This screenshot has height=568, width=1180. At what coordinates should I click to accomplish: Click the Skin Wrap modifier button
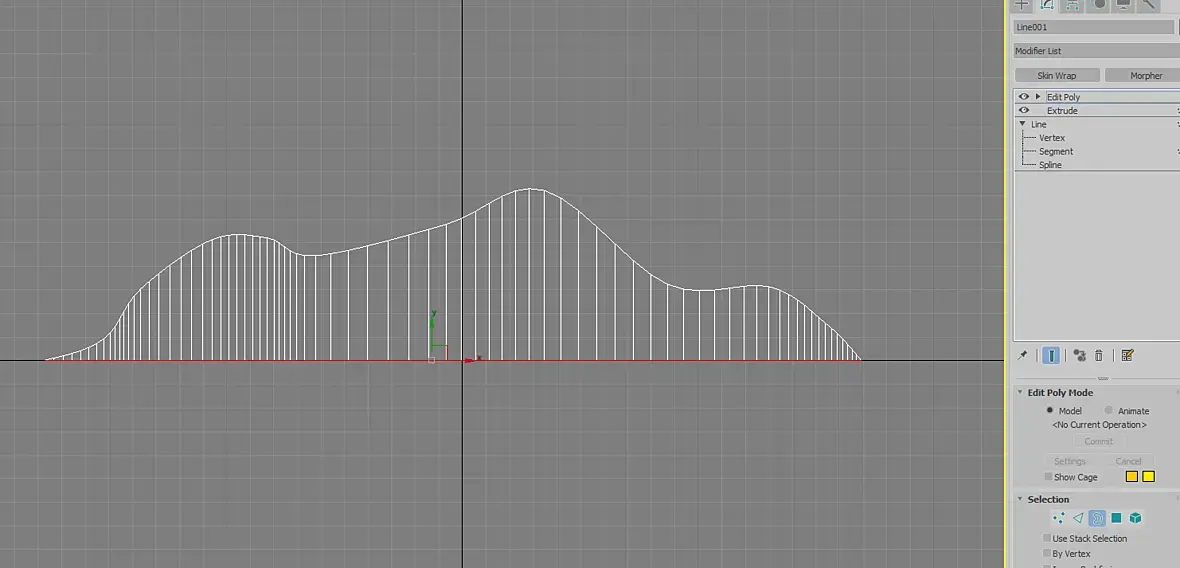(x=1057, y=75)
